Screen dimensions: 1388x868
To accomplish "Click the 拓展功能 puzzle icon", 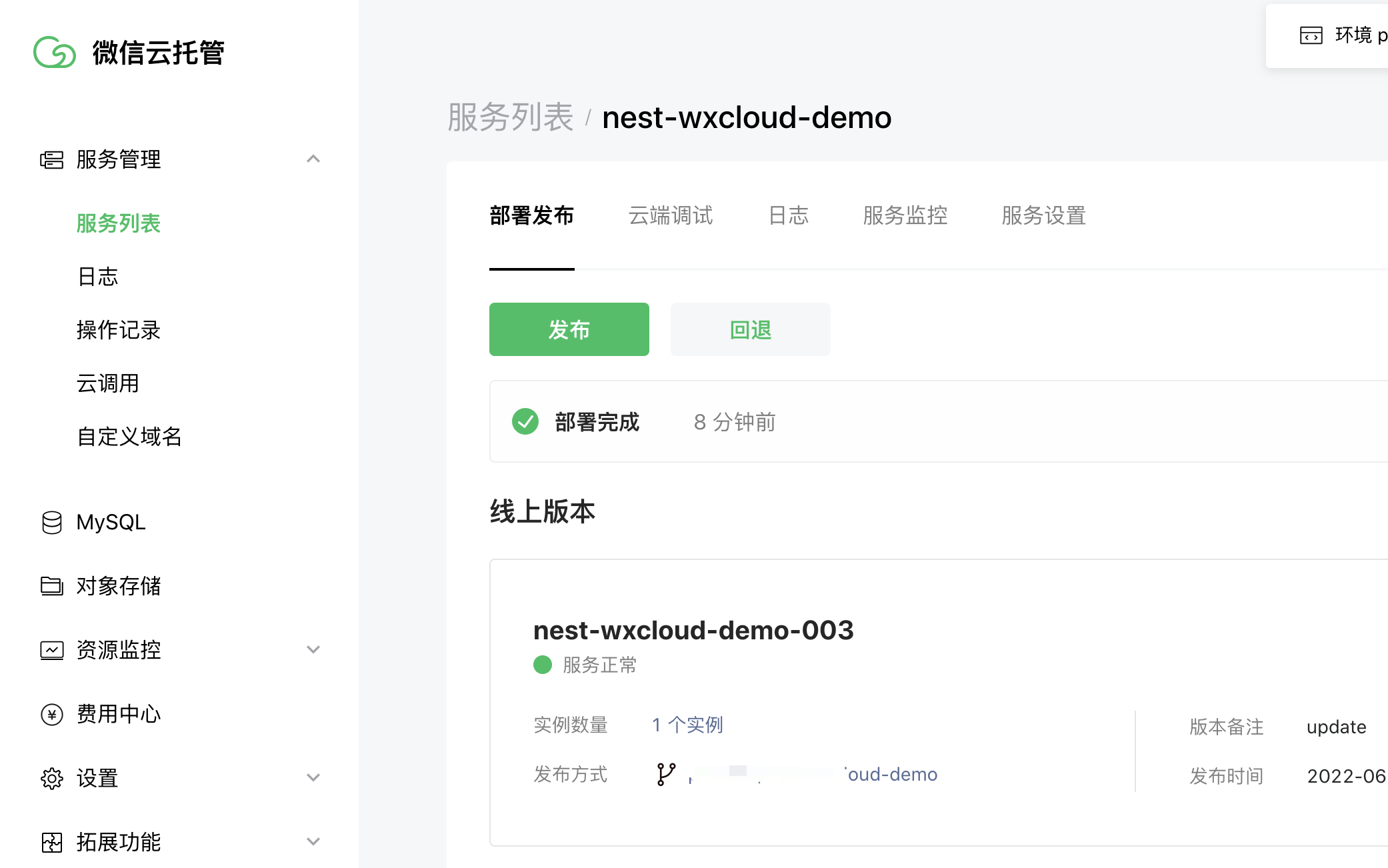I will [52, 842].
